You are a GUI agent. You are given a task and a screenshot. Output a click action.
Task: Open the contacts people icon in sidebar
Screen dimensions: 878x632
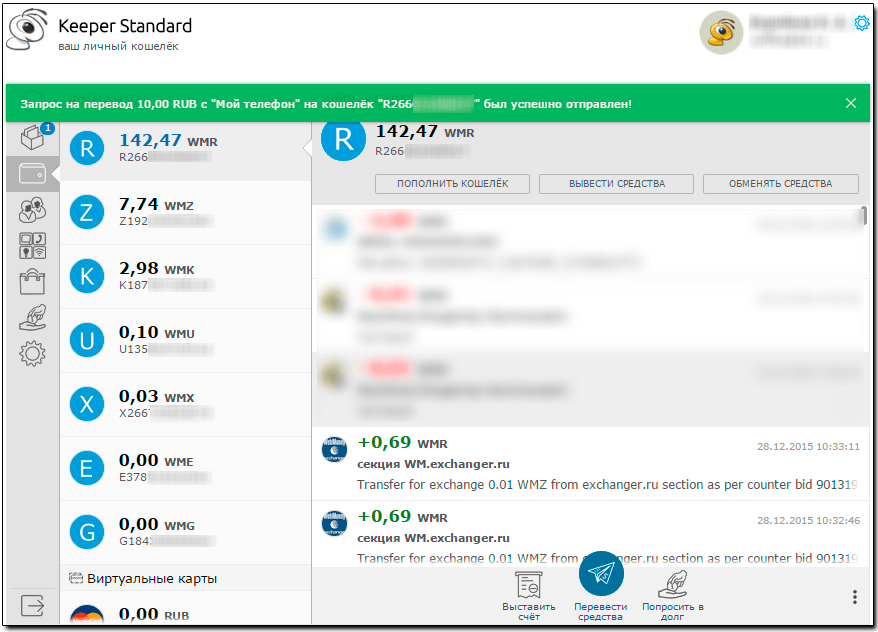(x=32, y=210)
